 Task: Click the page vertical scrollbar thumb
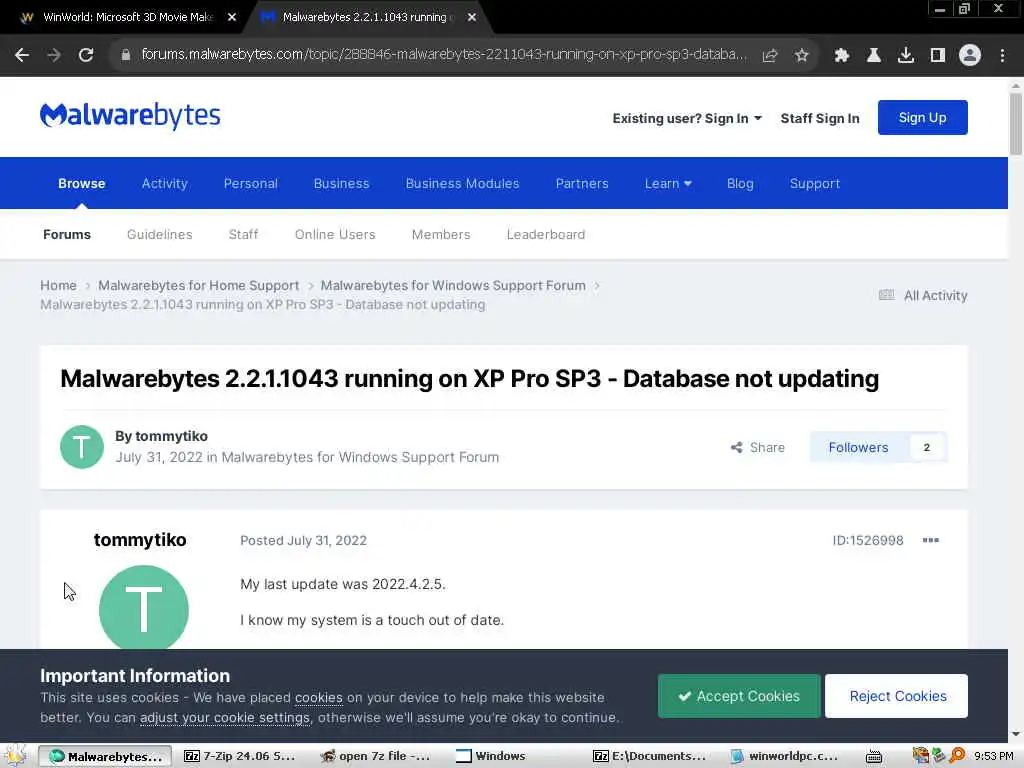pyautogui.click(x=1016, y=124)
